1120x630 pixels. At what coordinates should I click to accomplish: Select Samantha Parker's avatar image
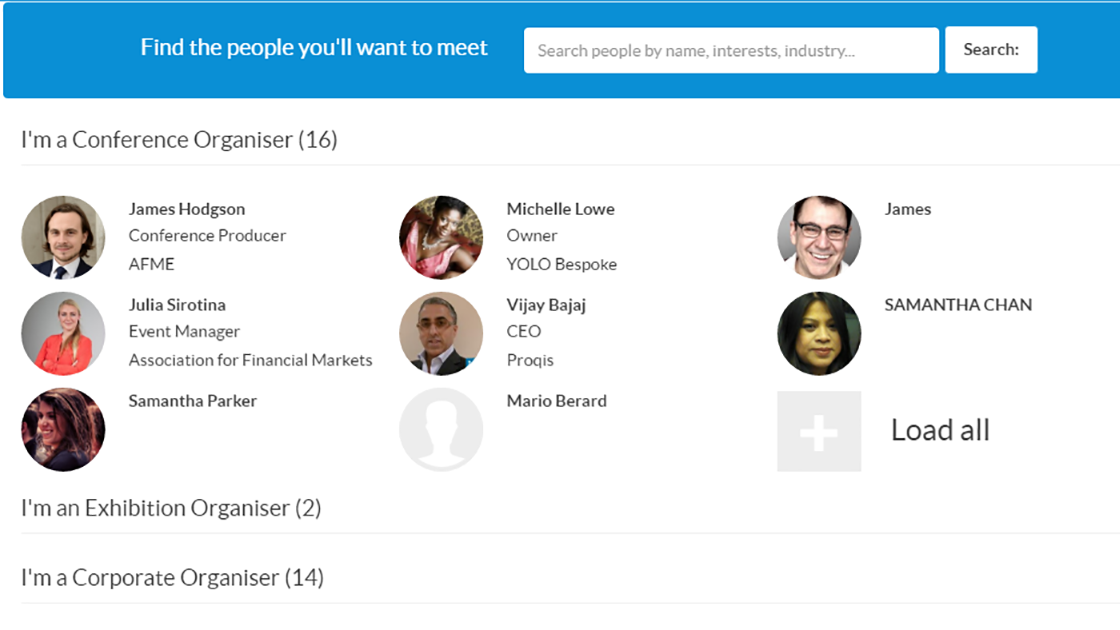63,429
